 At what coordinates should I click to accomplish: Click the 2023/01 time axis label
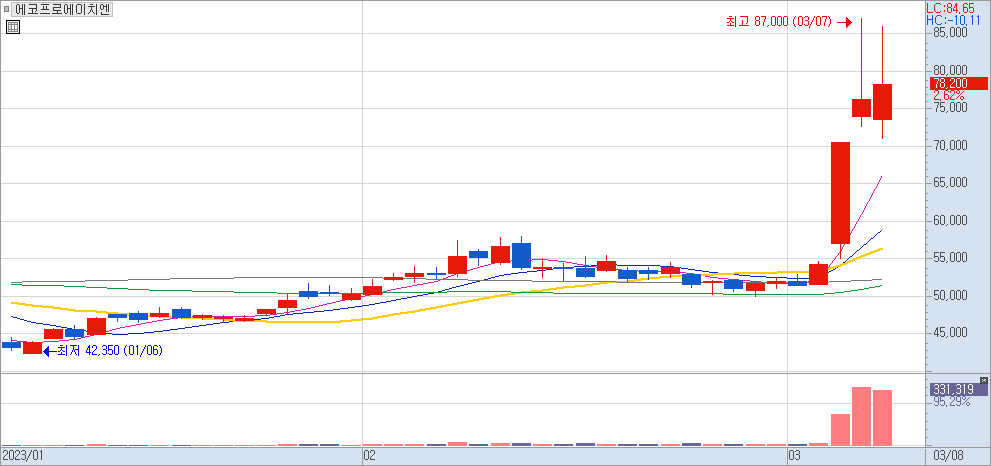(23, 456)
